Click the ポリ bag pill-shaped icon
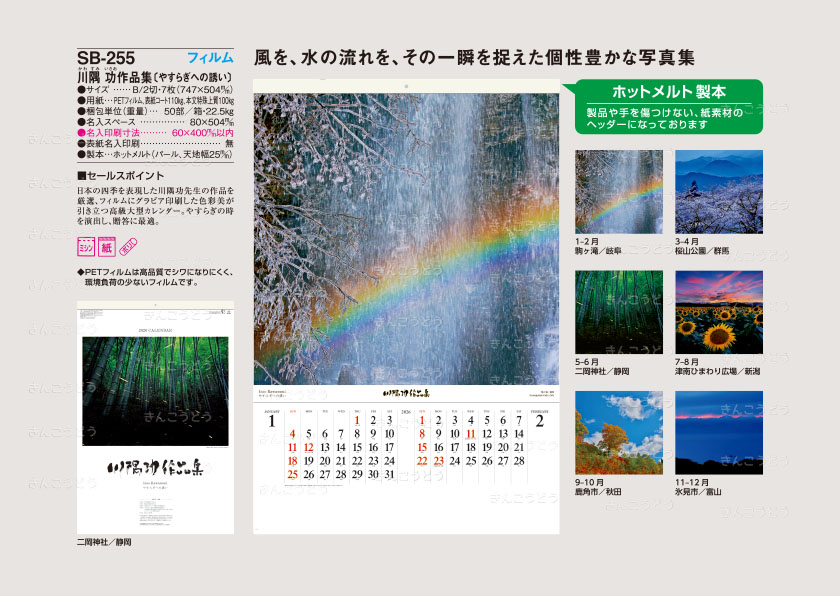The height and width of the screenshot is (596, 840). 129,247
